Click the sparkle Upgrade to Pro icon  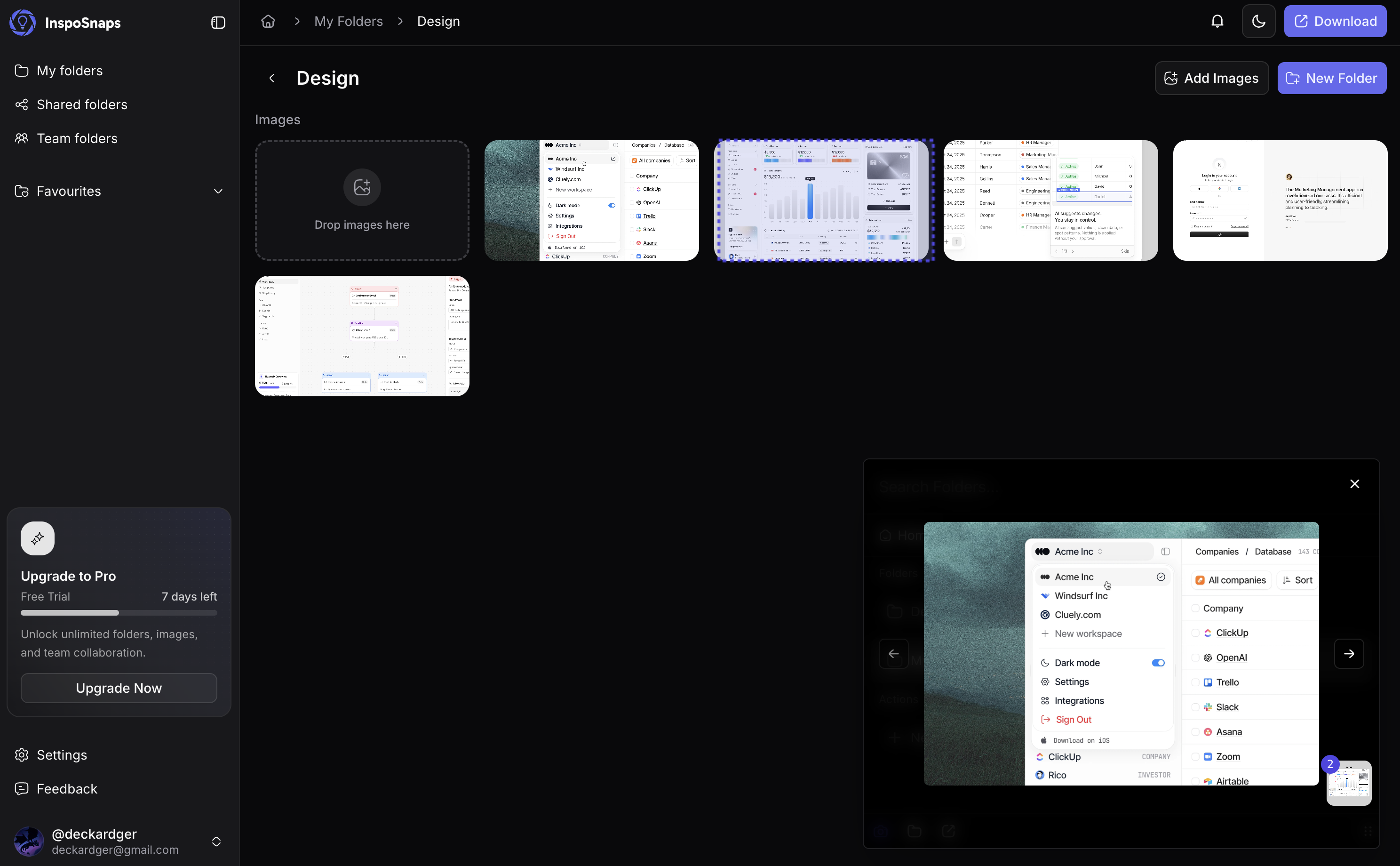tap(38, 538)
